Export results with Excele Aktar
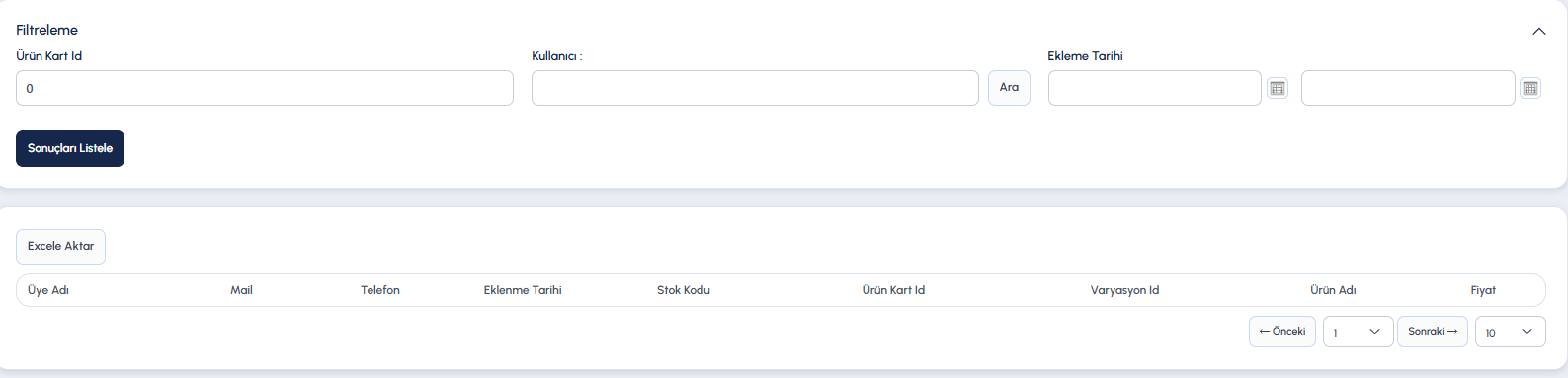Image resolution: width=1568 pixels, height=378 pixels. click(x=60, y=247)
